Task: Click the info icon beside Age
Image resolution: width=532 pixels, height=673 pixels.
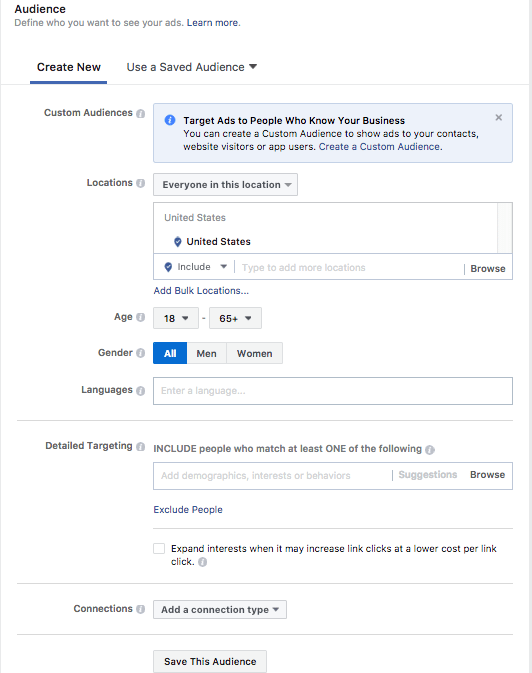Action: click(x=140, y=317)
